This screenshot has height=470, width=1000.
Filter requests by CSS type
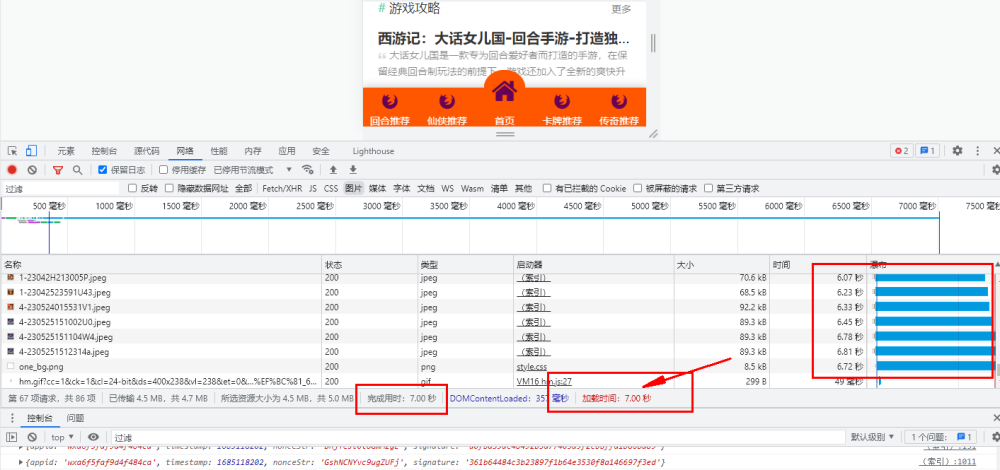pyautogui.click(x=331, y=188)
